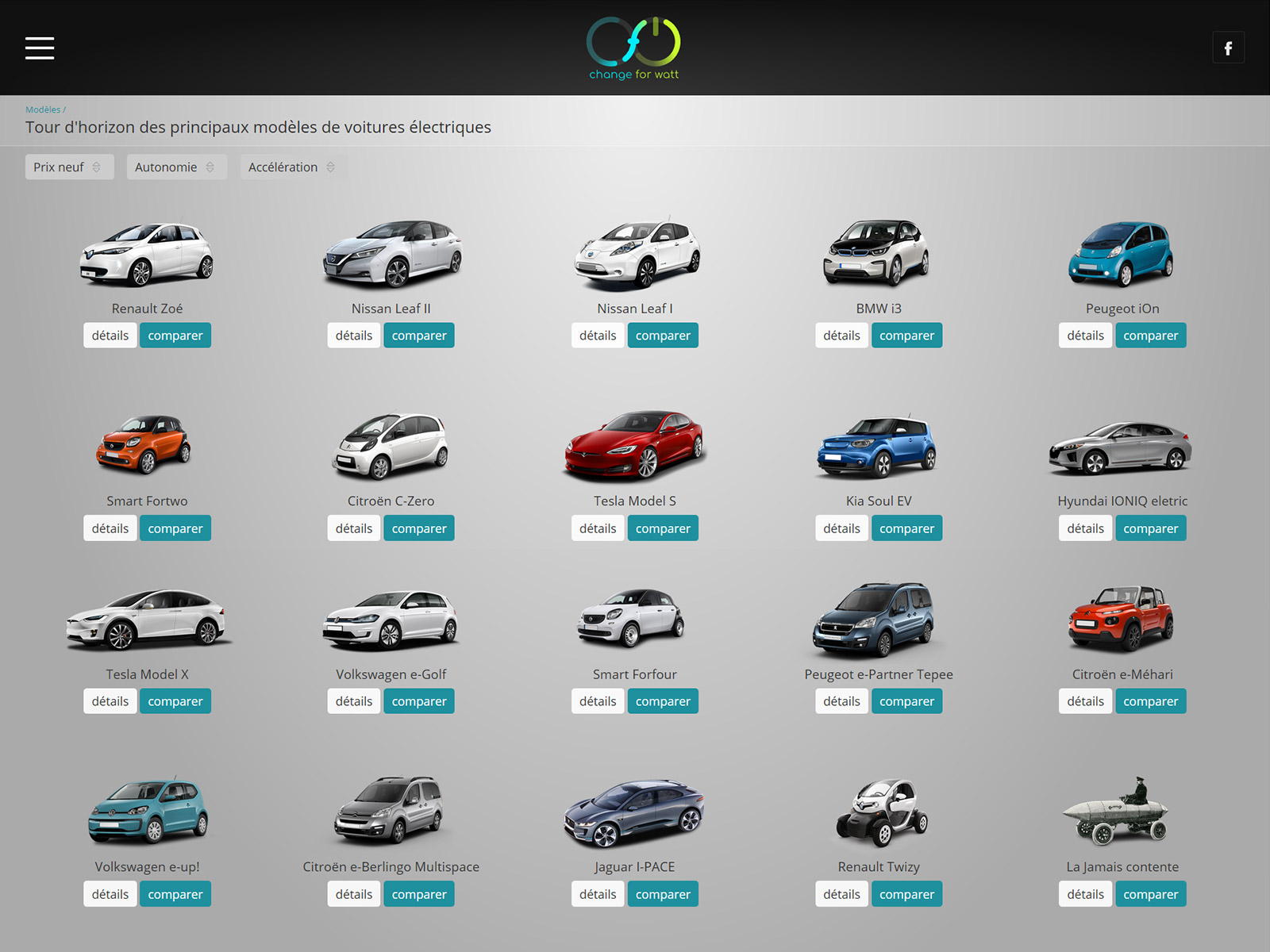Screen dimensions: 1270x952
Task: View détails of Nissan Leaf I
Action: 598,336
